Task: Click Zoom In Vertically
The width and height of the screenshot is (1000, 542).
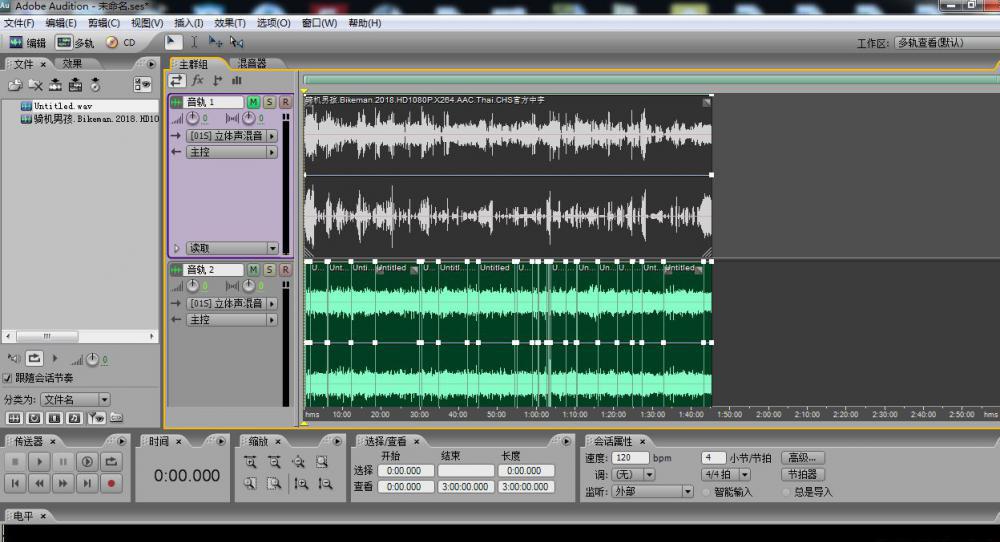Action: coord(301,483)
